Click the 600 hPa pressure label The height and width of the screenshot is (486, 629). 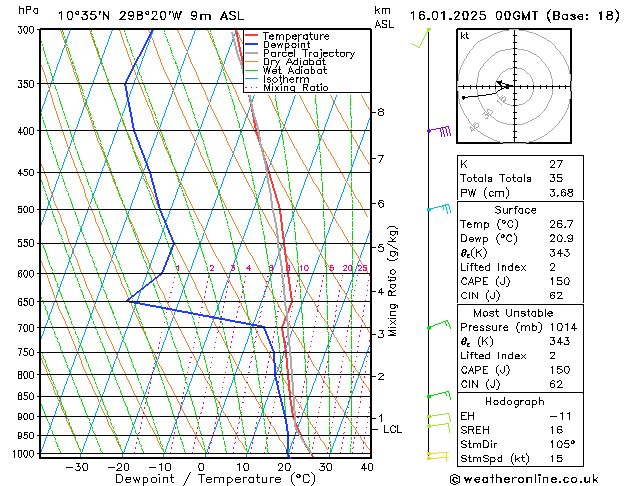28,273
